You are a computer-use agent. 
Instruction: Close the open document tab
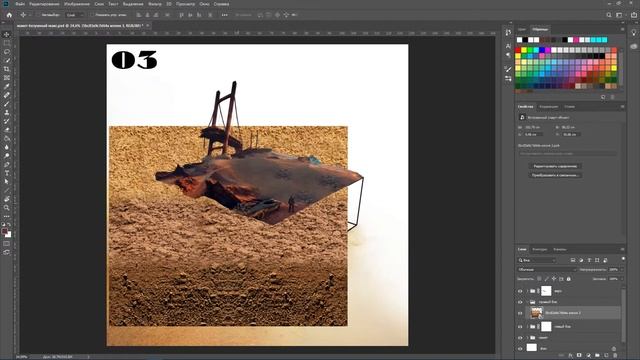pyautogui.click(x=147, y=25)
